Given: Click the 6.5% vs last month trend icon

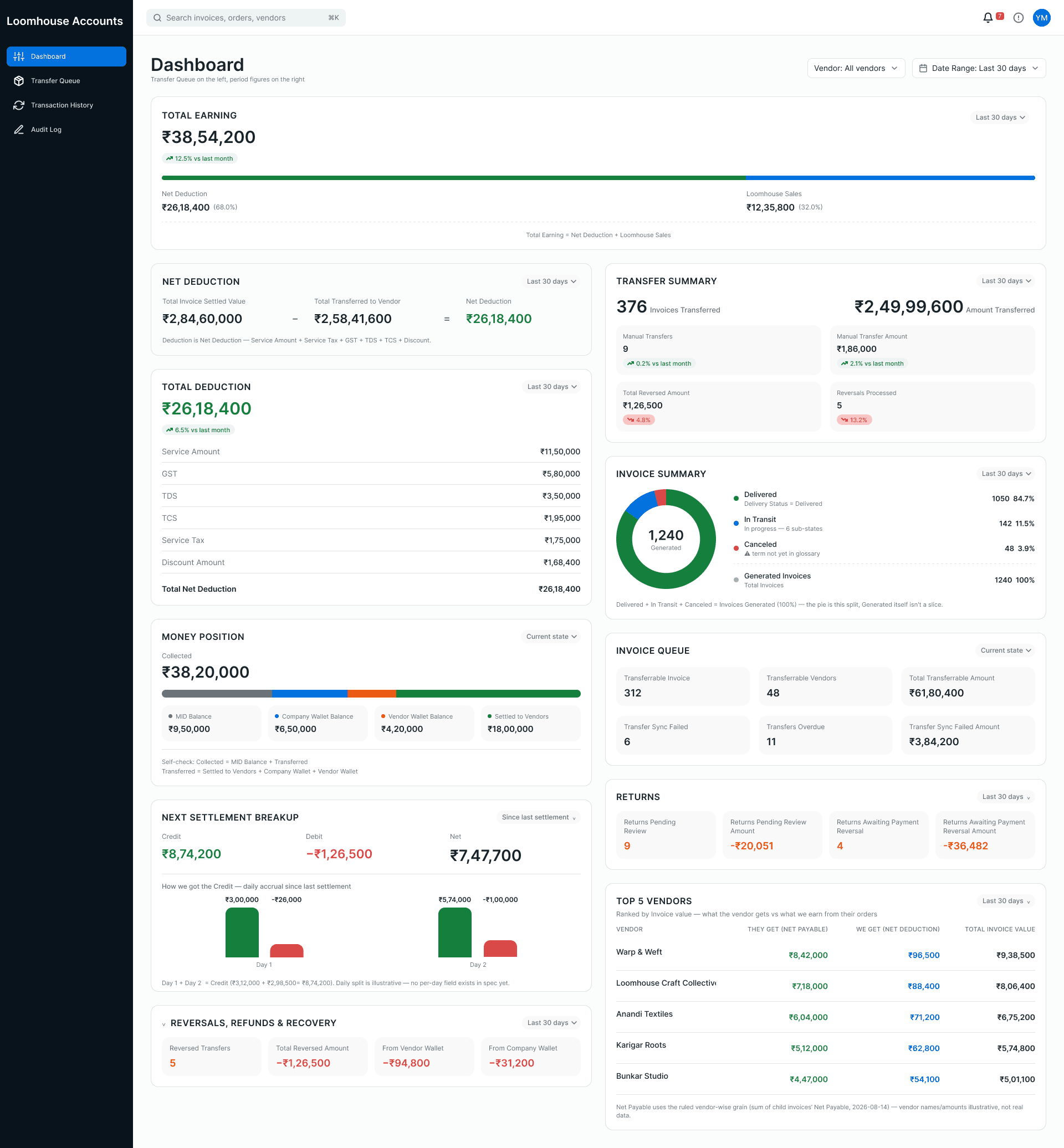Looking at the screenshot, I should click(x=169, y=430).
